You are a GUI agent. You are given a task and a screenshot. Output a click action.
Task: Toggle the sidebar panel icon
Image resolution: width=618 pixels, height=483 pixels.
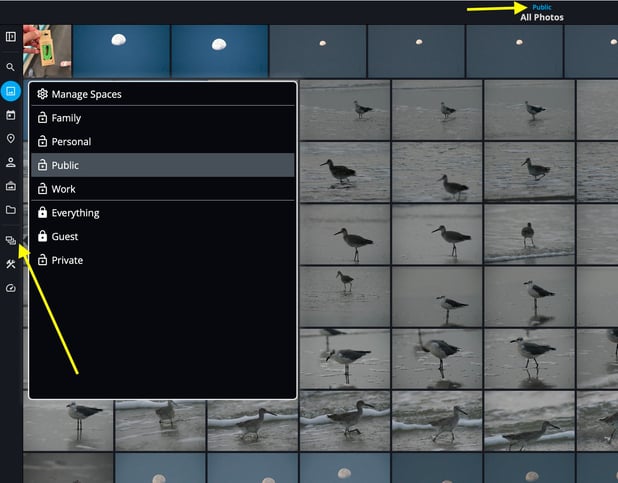coord(11,37)
